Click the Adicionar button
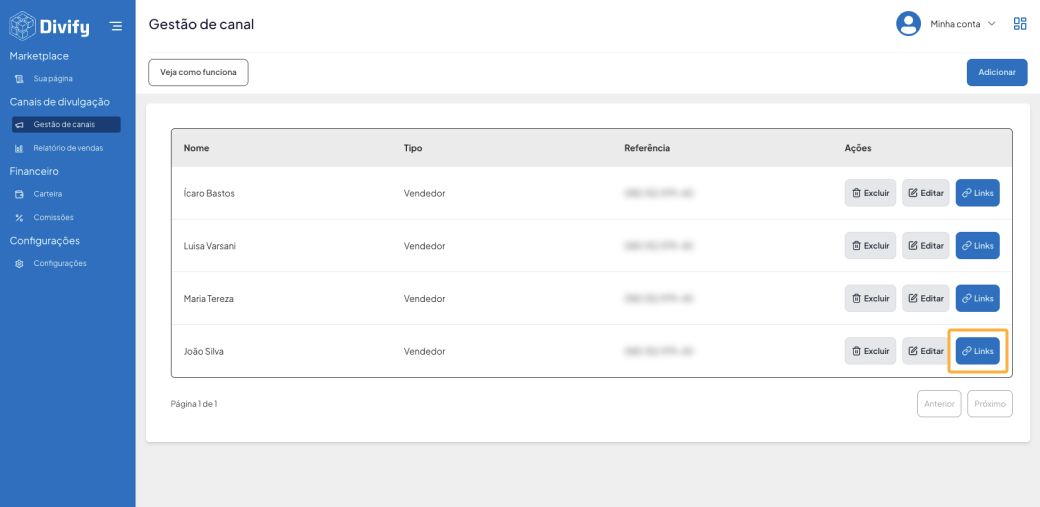1040x507 pixels. (x=996, y=72)
